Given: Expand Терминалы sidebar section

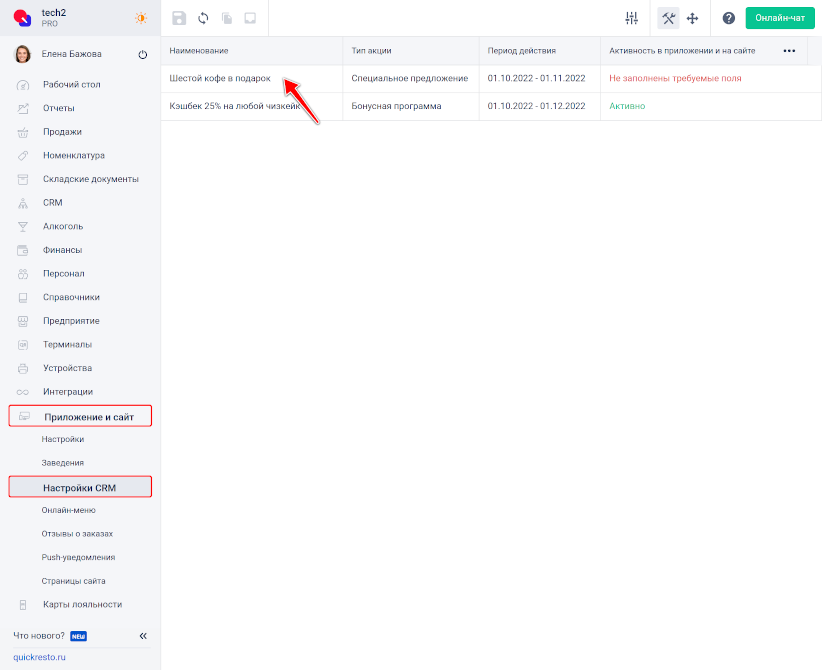Looking at the screenshot, I should pyautogui.click(x=68, y=344).
